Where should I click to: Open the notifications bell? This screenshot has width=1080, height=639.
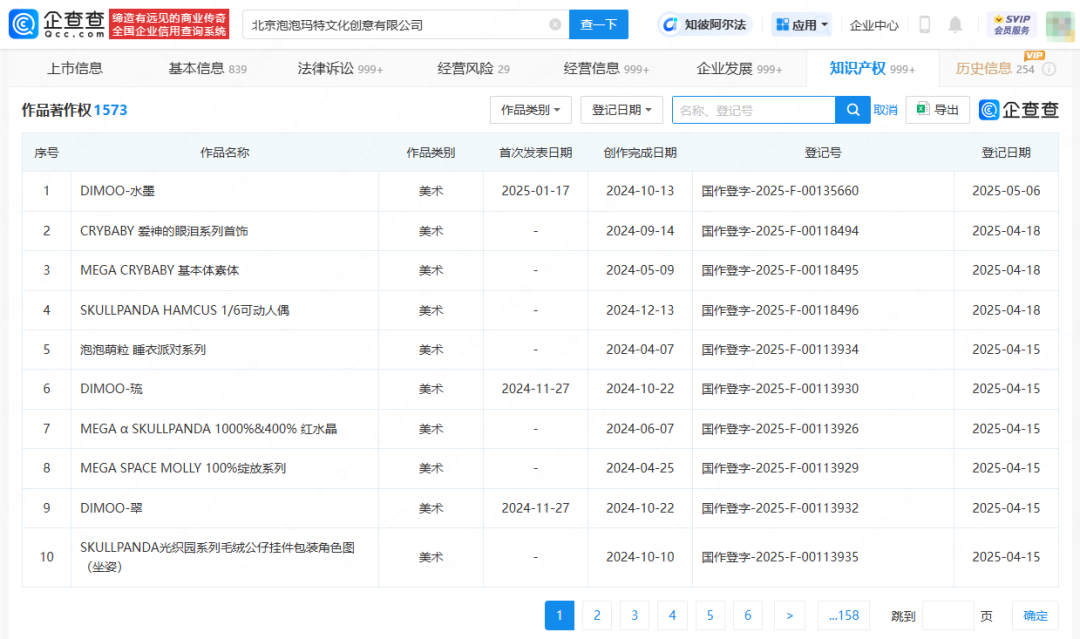pyautogui.click(x=956, y=25)
